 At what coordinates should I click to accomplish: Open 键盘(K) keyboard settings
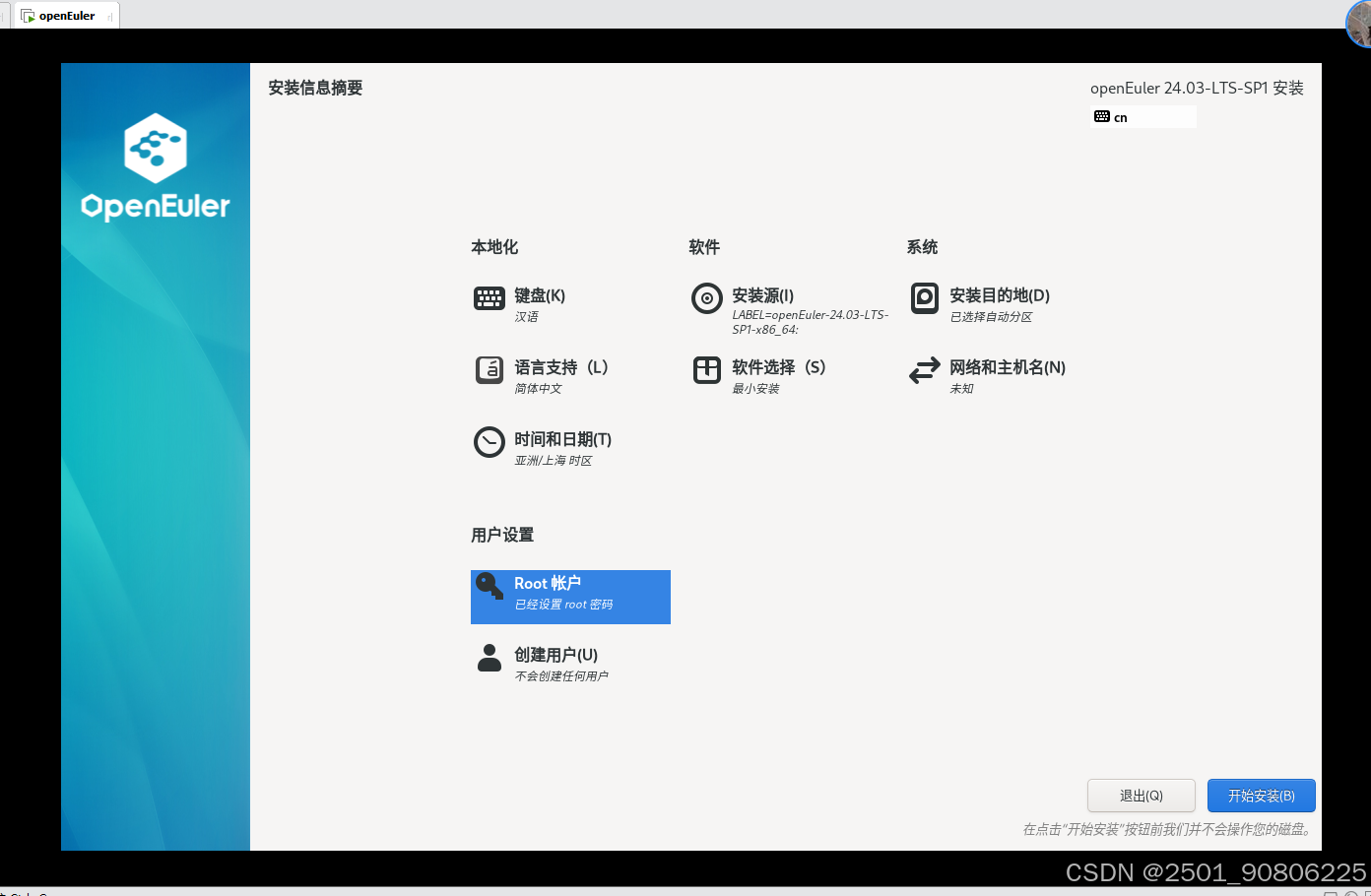click(x=540, y=295)
